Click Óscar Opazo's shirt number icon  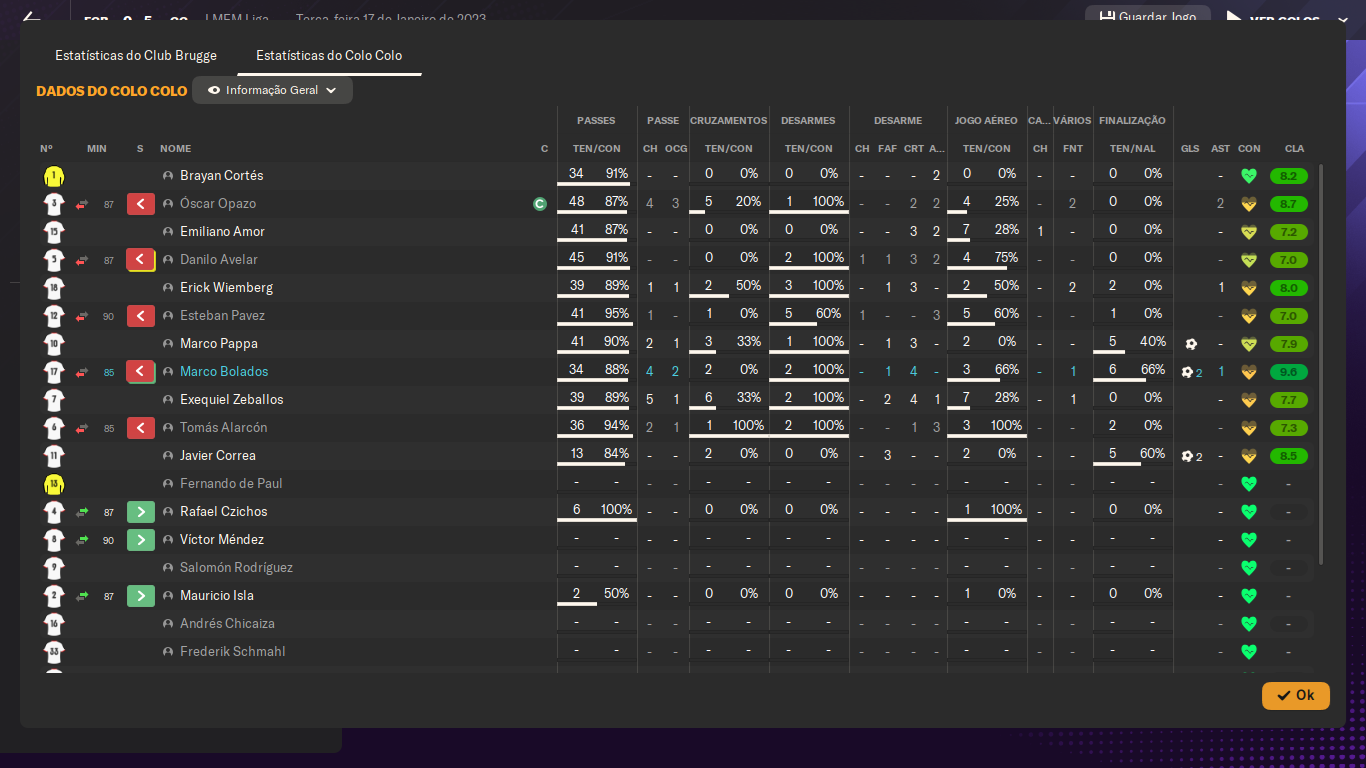point(54,204)
